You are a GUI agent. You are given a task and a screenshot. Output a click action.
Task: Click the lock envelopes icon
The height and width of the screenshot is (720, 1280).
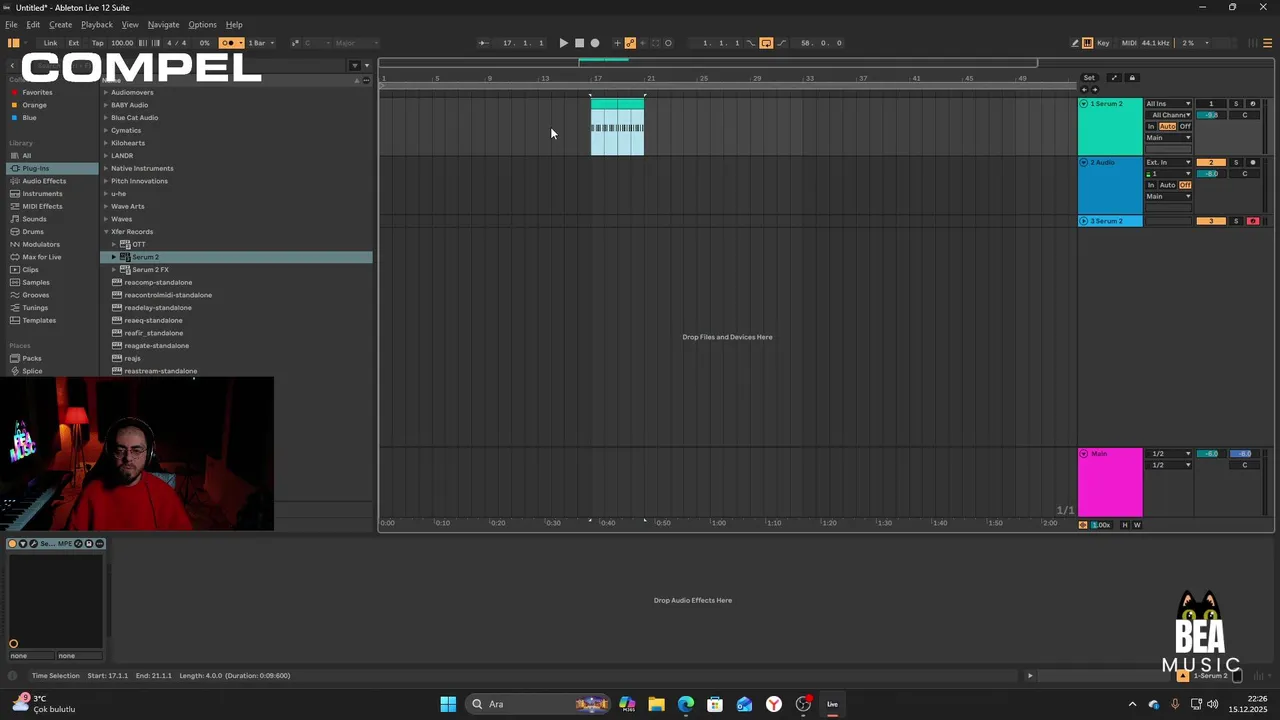click(1132, 78)
